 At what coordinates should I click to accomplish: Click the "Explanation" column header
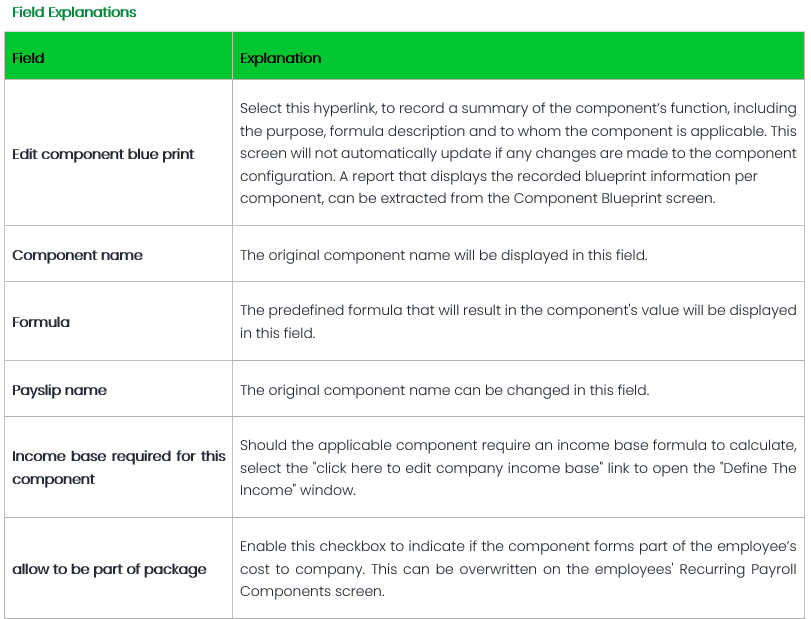[281, 58]
